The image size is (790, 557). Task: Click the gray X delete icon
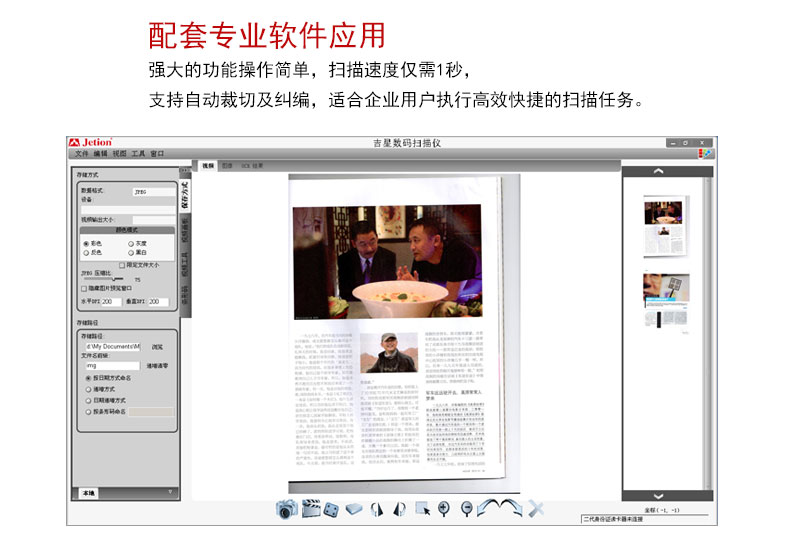[x=536, y=509]
